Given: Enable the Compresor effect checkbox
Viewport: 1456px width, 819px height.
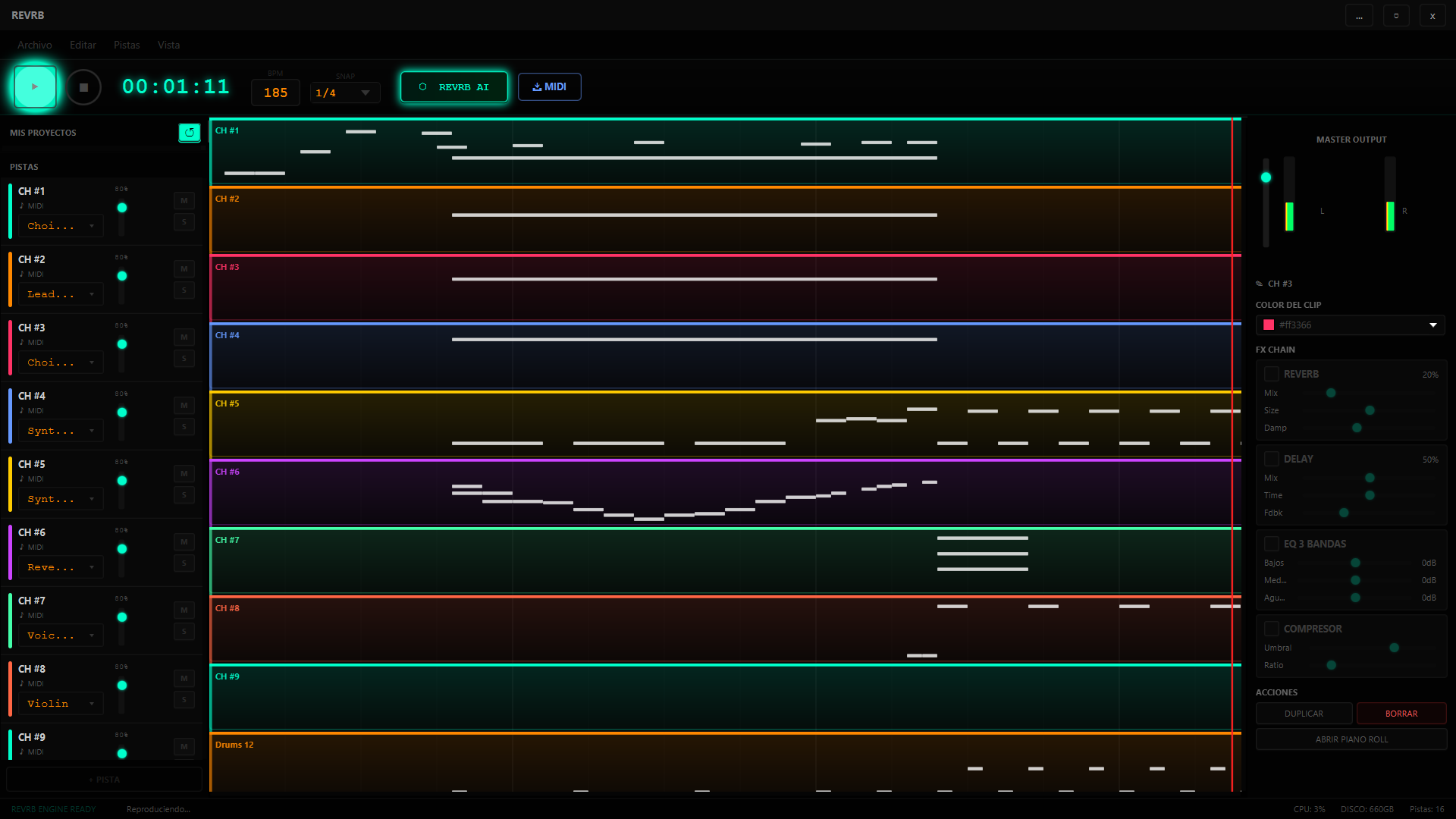Looking at the screenshot, I should (1272, 629).
